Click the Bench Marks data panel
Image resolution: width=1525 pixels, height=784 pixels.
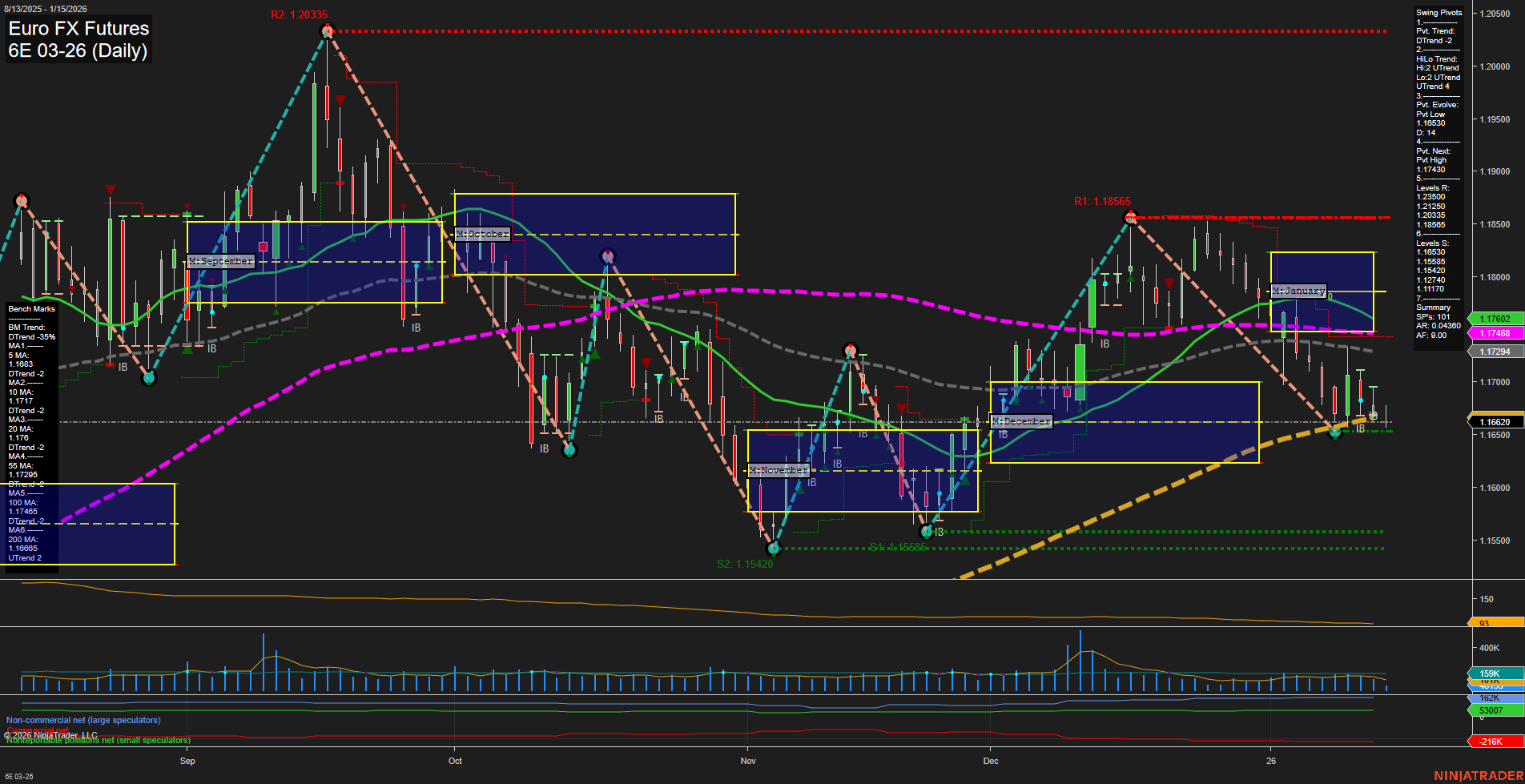coord(30,308)
